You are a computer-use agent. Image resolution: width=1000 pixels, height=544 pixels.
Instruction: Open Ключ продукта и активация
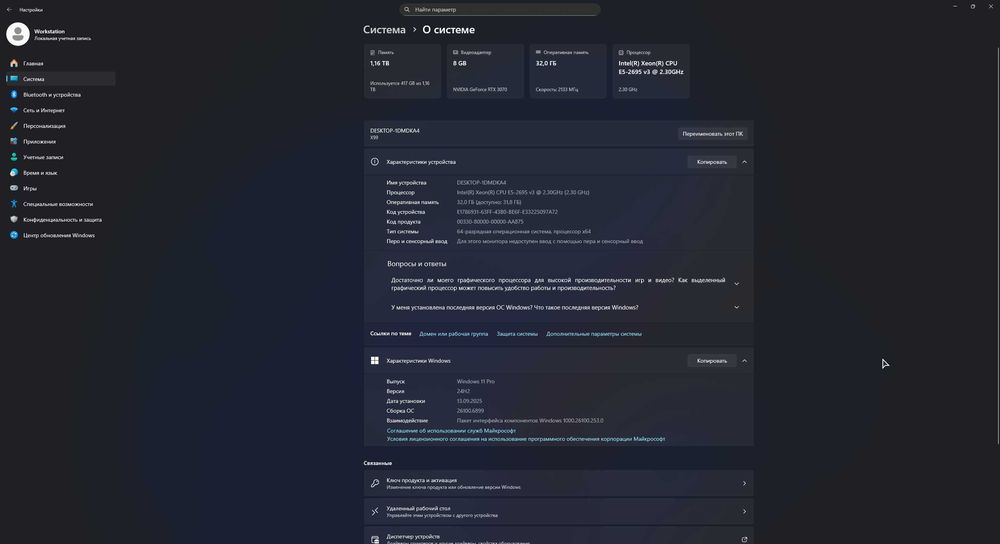click(x=559, y=483)
